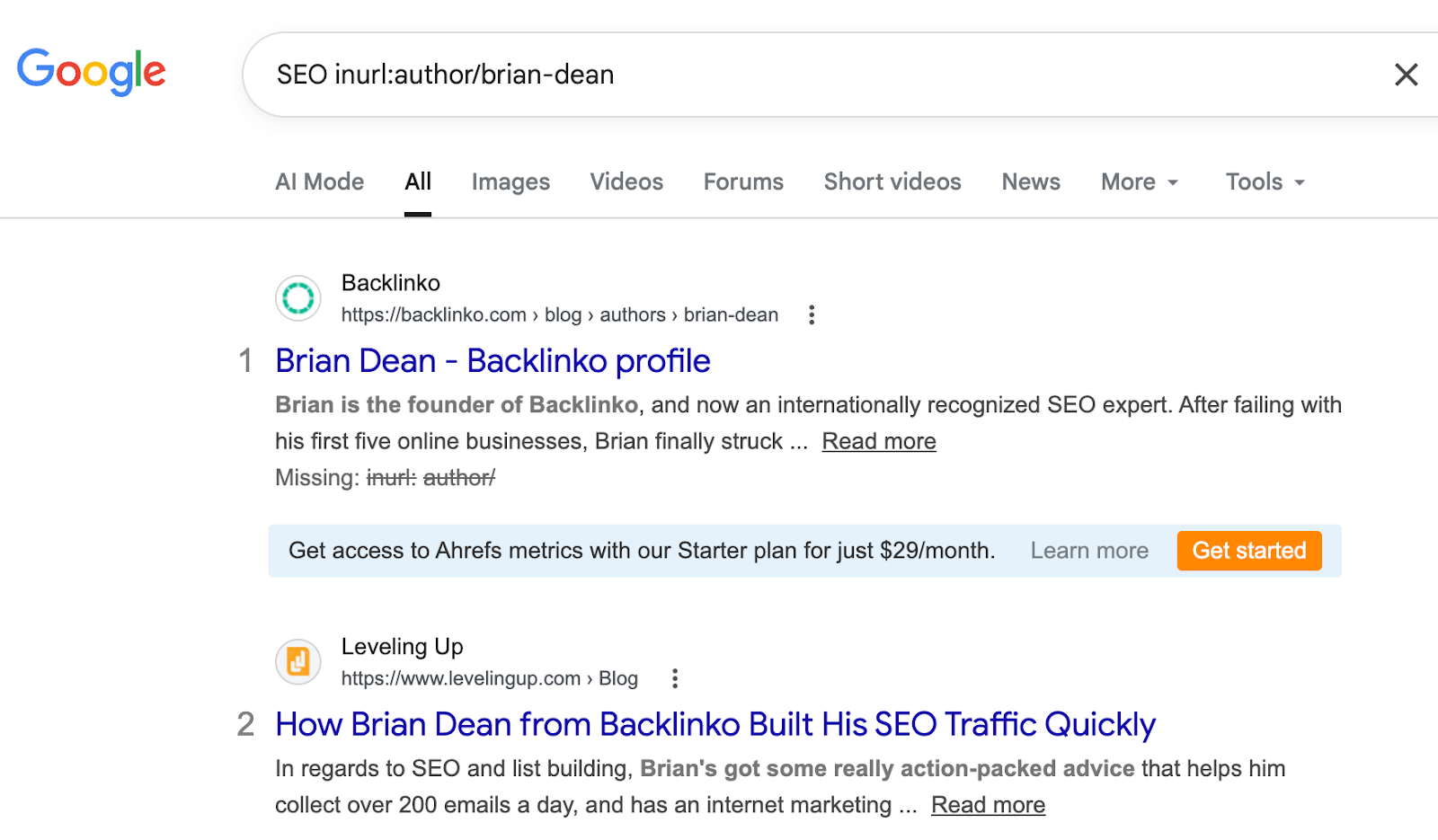Image resolution: width=1438 pixels, height=840 pixels.
Task: Switch to Short videos tab
Action: 892,182
